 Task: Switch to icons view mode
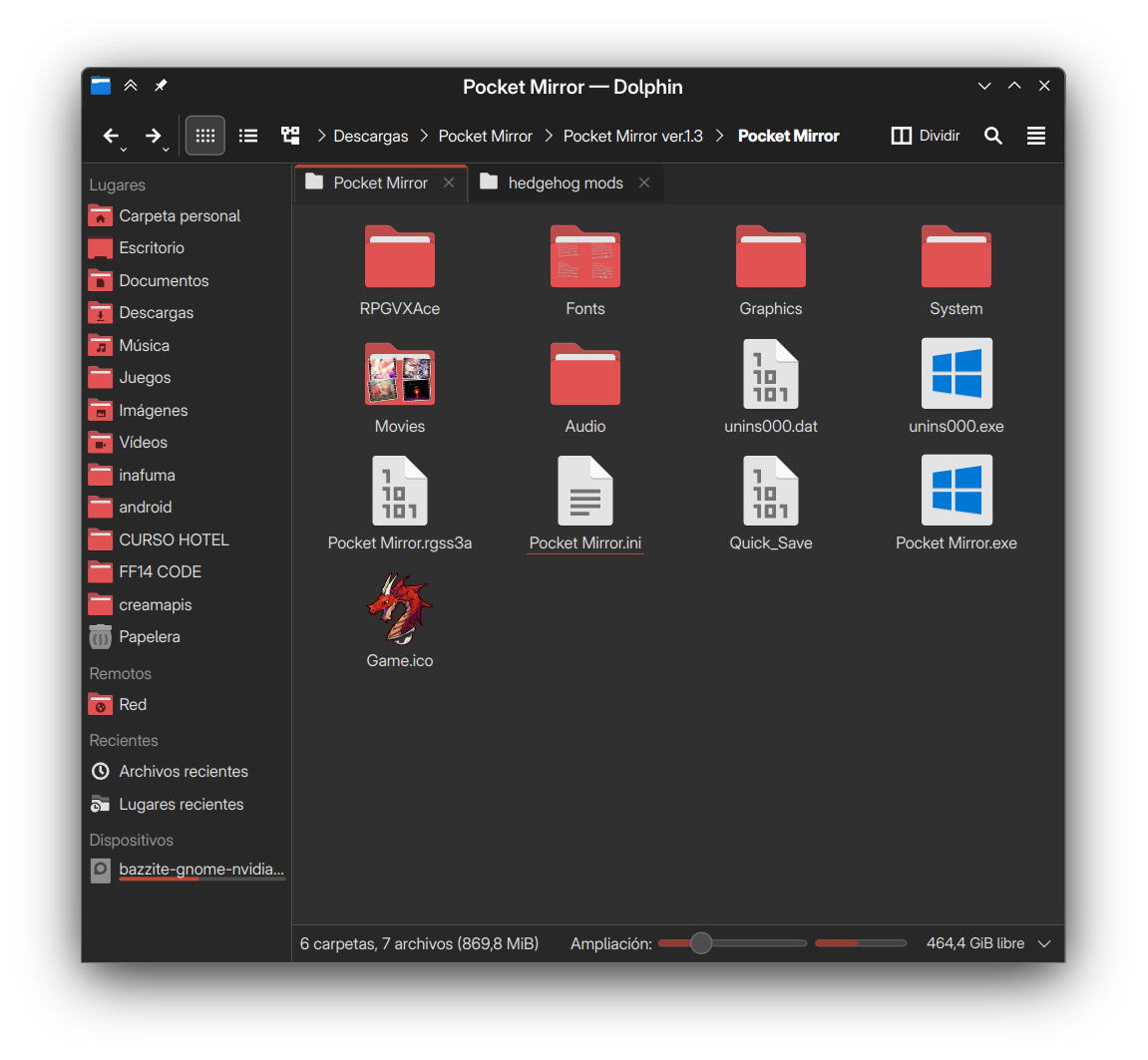(x=205, y=136)
